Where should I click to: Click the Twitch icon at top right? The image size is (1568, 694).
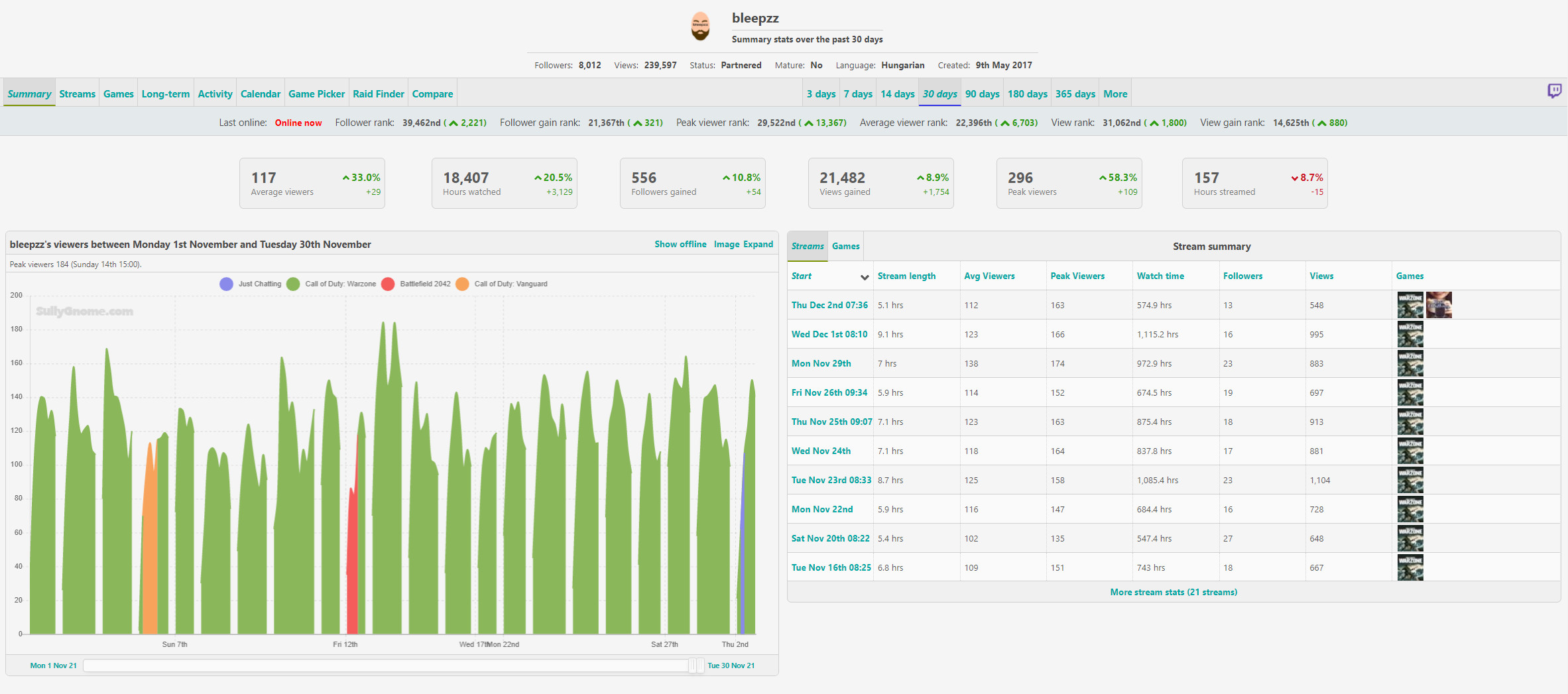[1554, 91]
